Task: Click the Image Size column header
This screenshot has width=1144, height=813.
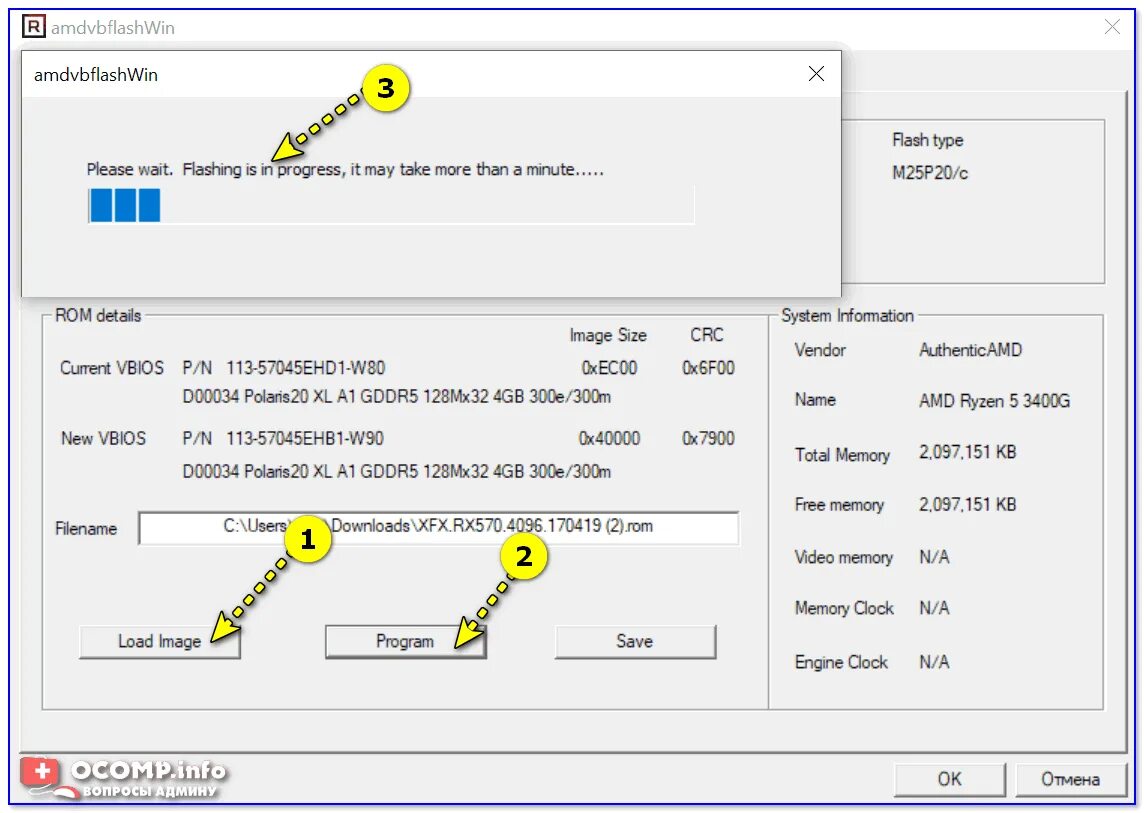Action: 608,335
